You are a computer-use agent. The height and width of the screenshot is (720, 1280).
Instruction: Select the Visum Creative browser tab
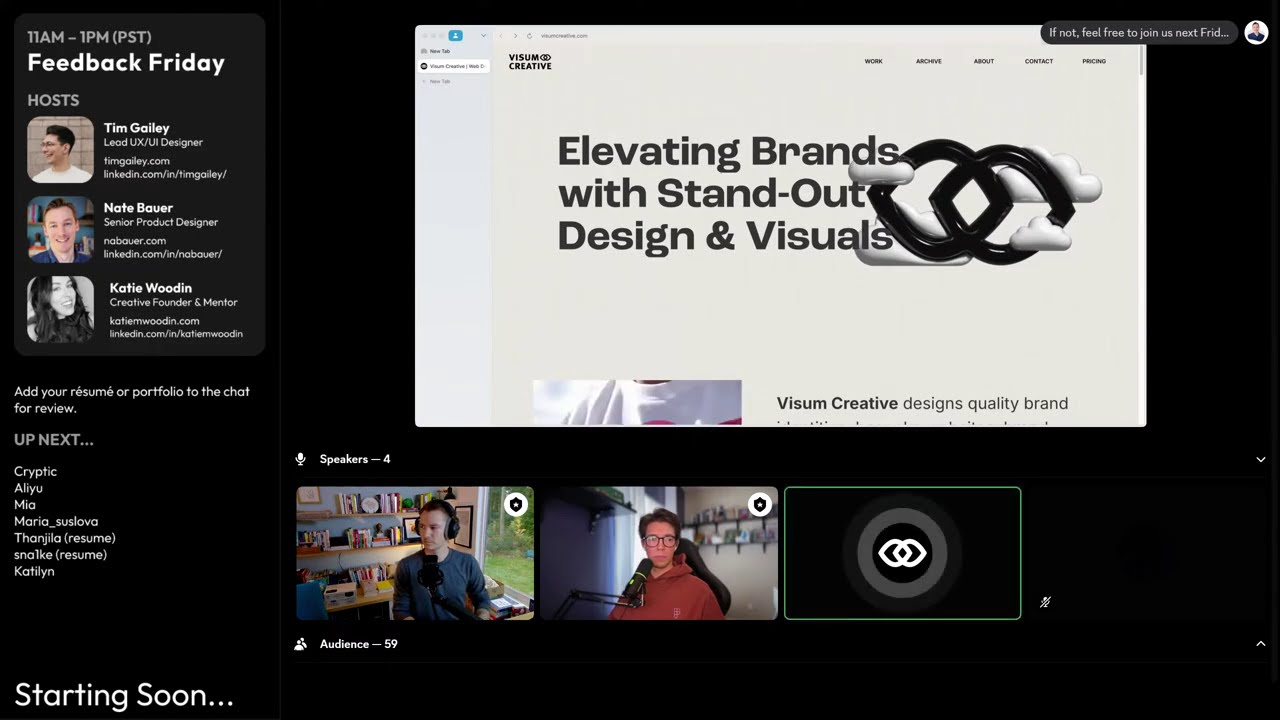point(453,66)
